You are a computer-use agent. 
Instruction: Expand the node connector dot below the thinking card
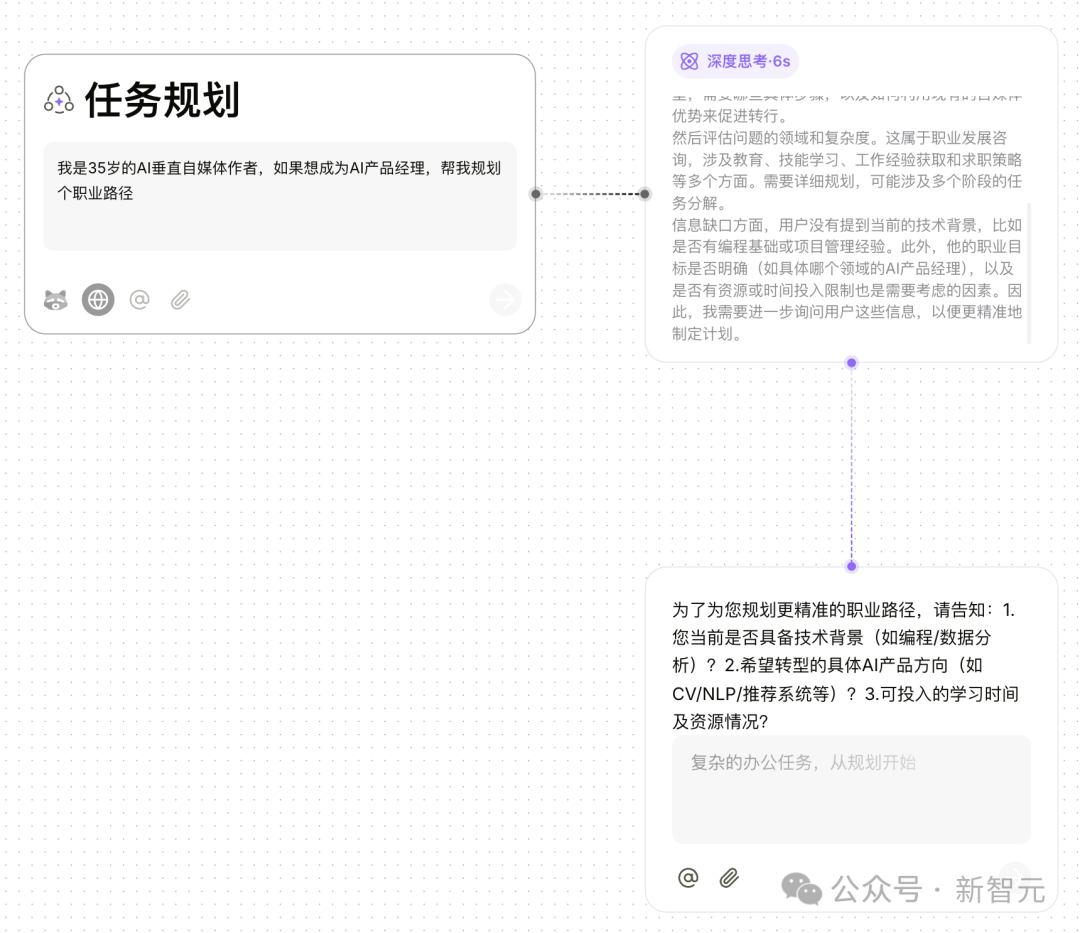(851, 363)
